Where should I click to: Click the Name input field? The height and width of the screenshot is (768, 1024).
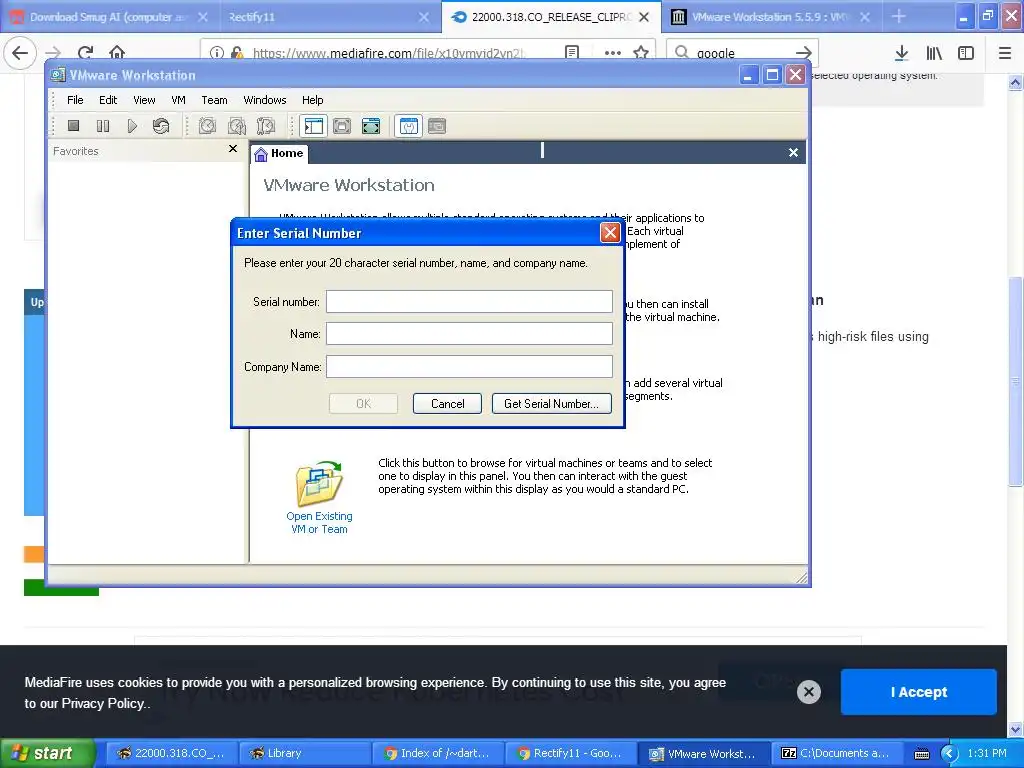pyautogui.click(x=469, y=333)
